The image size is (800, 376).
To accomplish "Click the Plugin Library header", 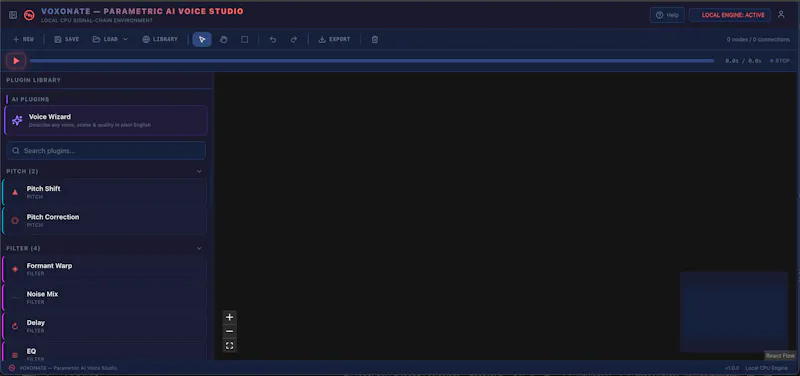I will point(34,80).
